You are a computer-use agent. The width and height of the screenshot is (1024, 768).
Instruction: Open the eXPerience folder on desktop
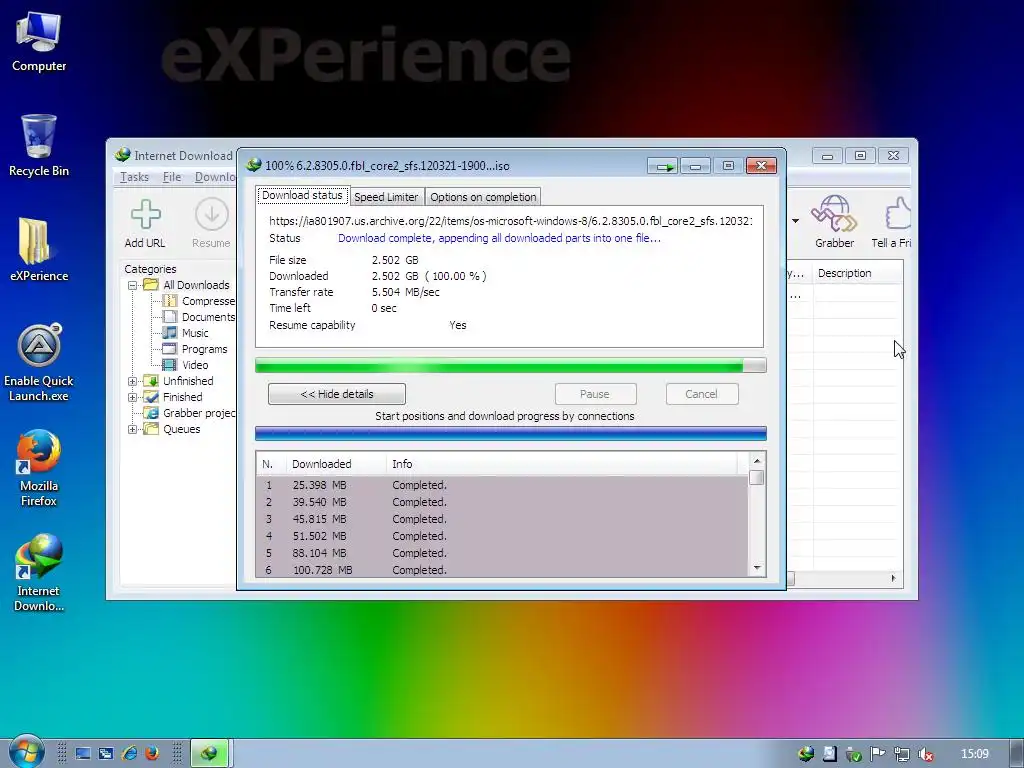[x=39, y=249]
